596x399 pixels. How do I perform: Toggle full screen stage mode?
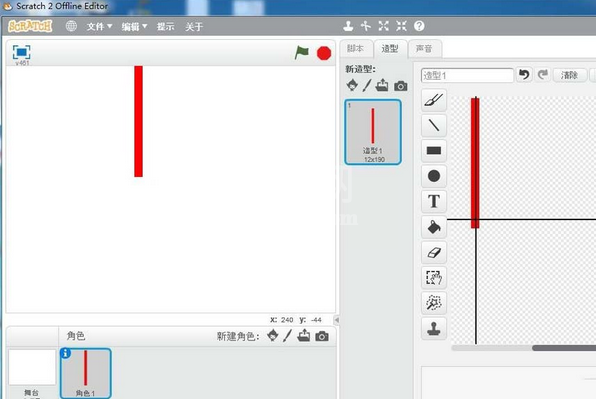[x=22, y=52]
